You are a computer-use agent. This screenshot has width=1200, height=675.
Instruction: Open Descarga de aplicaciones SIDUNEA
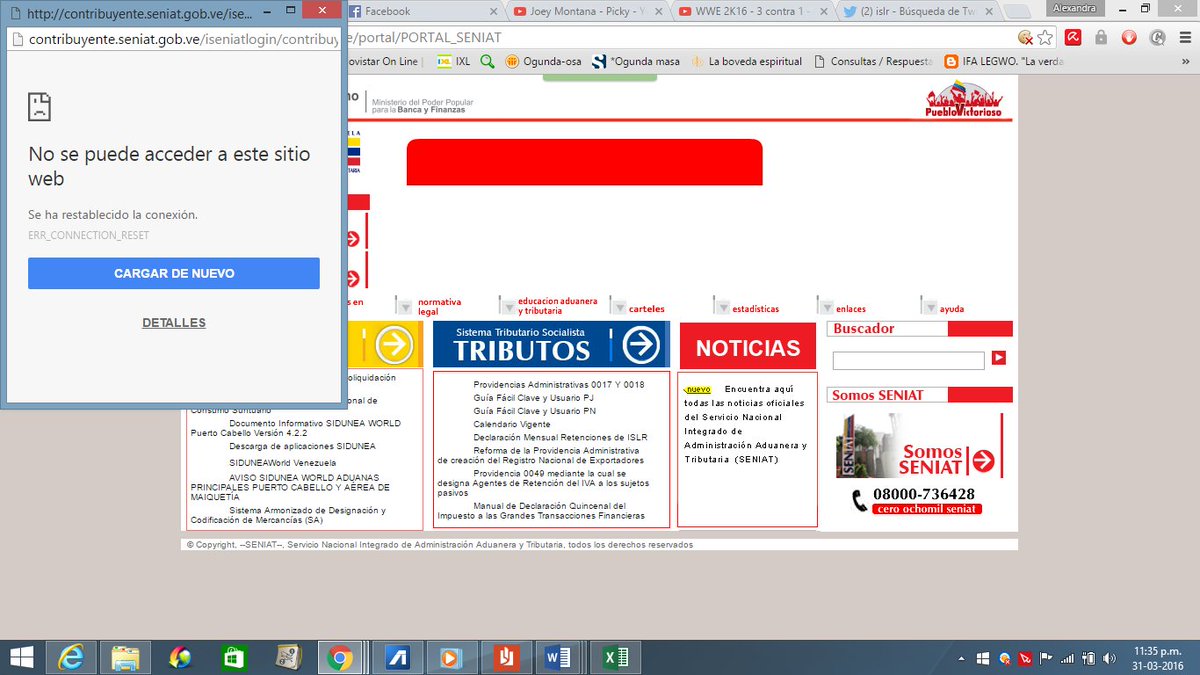pyautogui.click(x=303, y=446)
